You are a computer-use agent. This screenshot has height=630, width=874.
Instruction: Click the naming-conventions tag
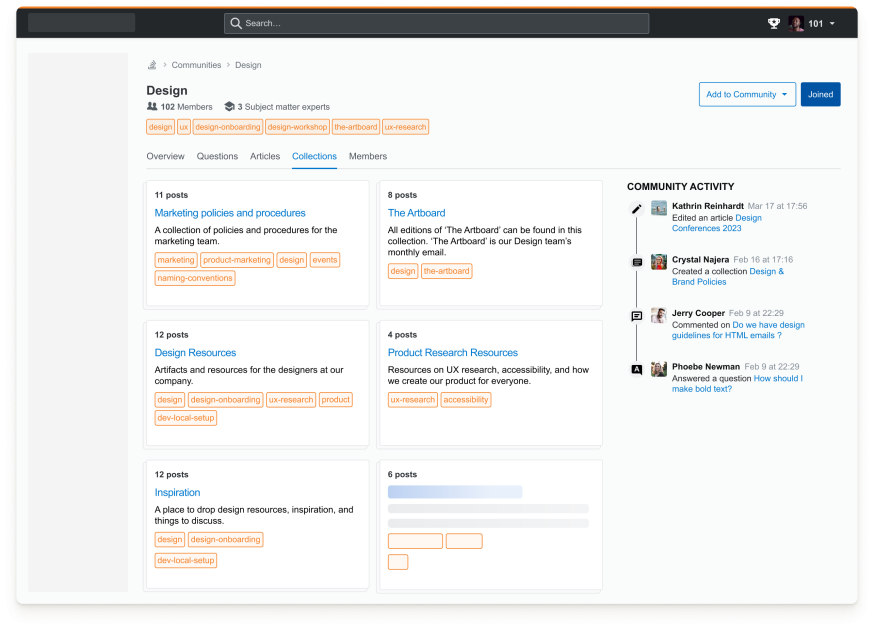coord(195,278)
